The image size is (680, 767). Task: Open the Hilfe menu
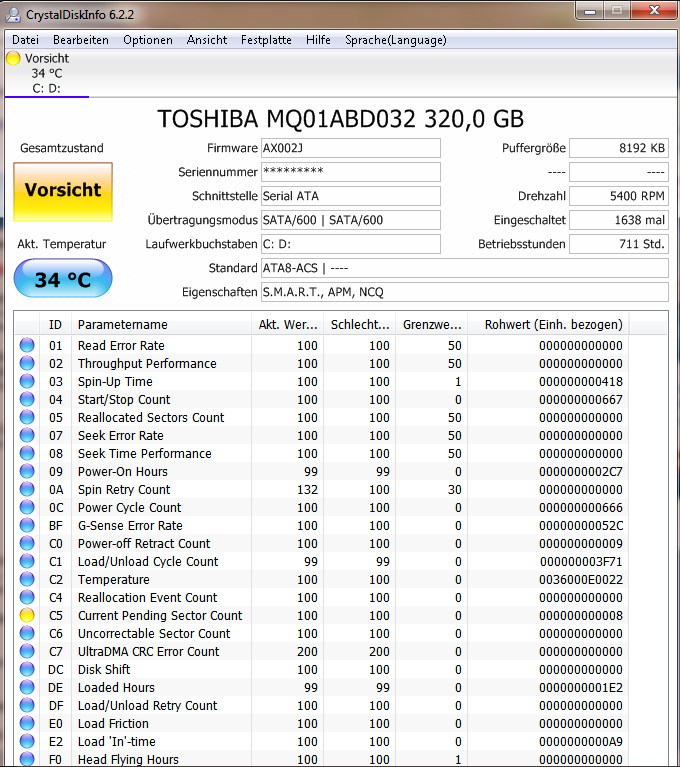click(x=318, y=40)
